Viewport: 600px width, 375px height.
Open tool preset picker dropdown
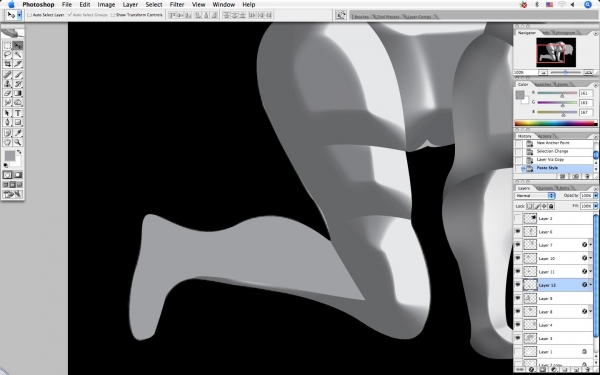20,15
